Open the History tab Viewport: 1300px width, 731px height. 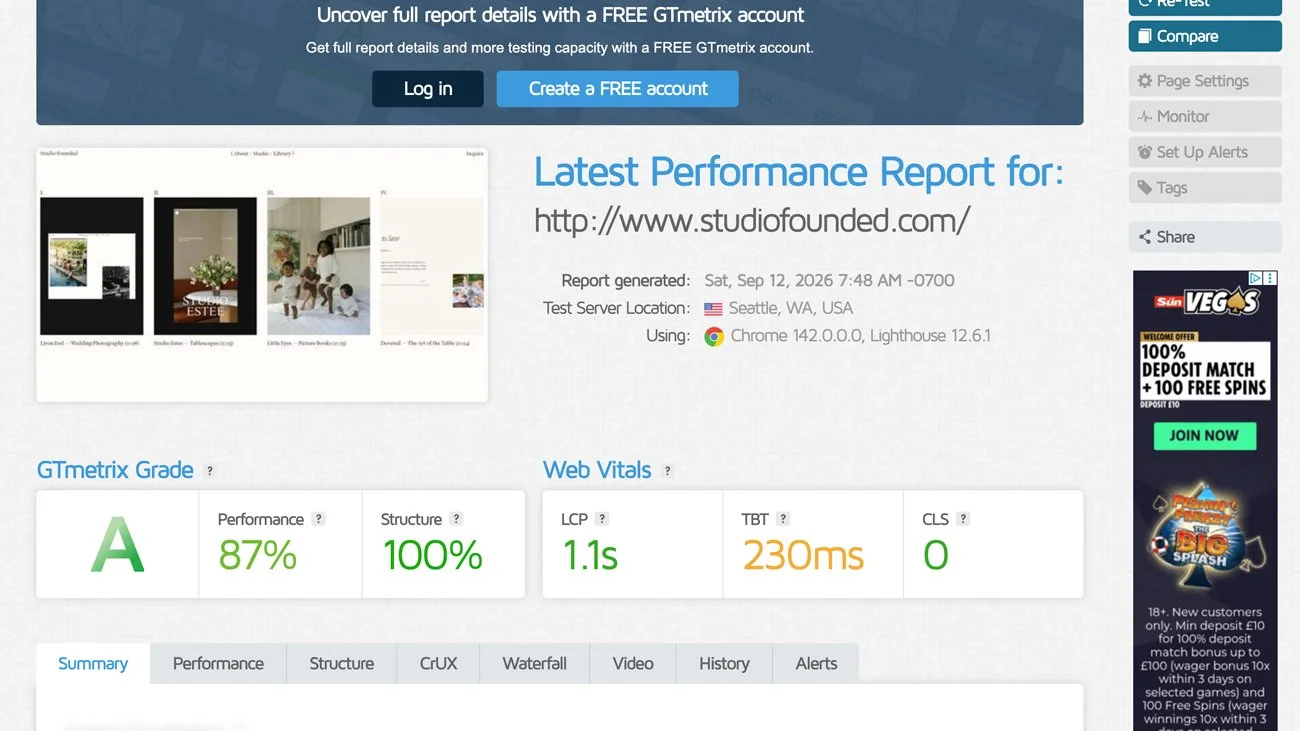[x=724, y=663]
